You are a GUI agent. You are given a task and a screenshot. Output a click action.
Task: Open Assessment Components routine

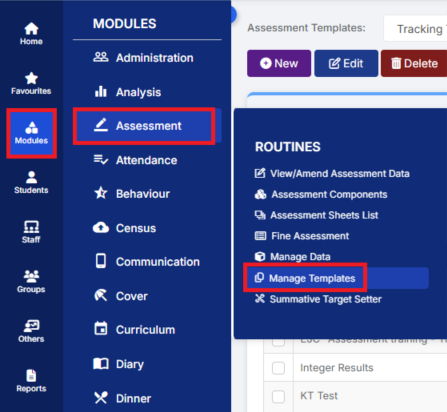pyautogui.click(x=321, y=194)
